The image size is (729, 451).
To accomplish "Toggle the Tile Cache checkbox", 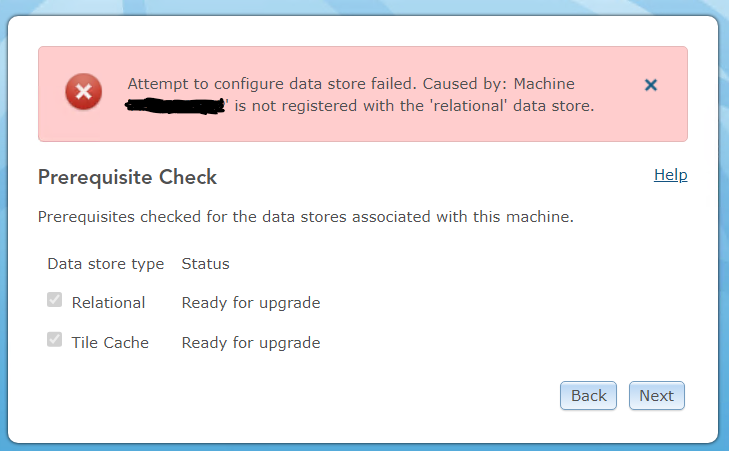I will click(55, 341).
